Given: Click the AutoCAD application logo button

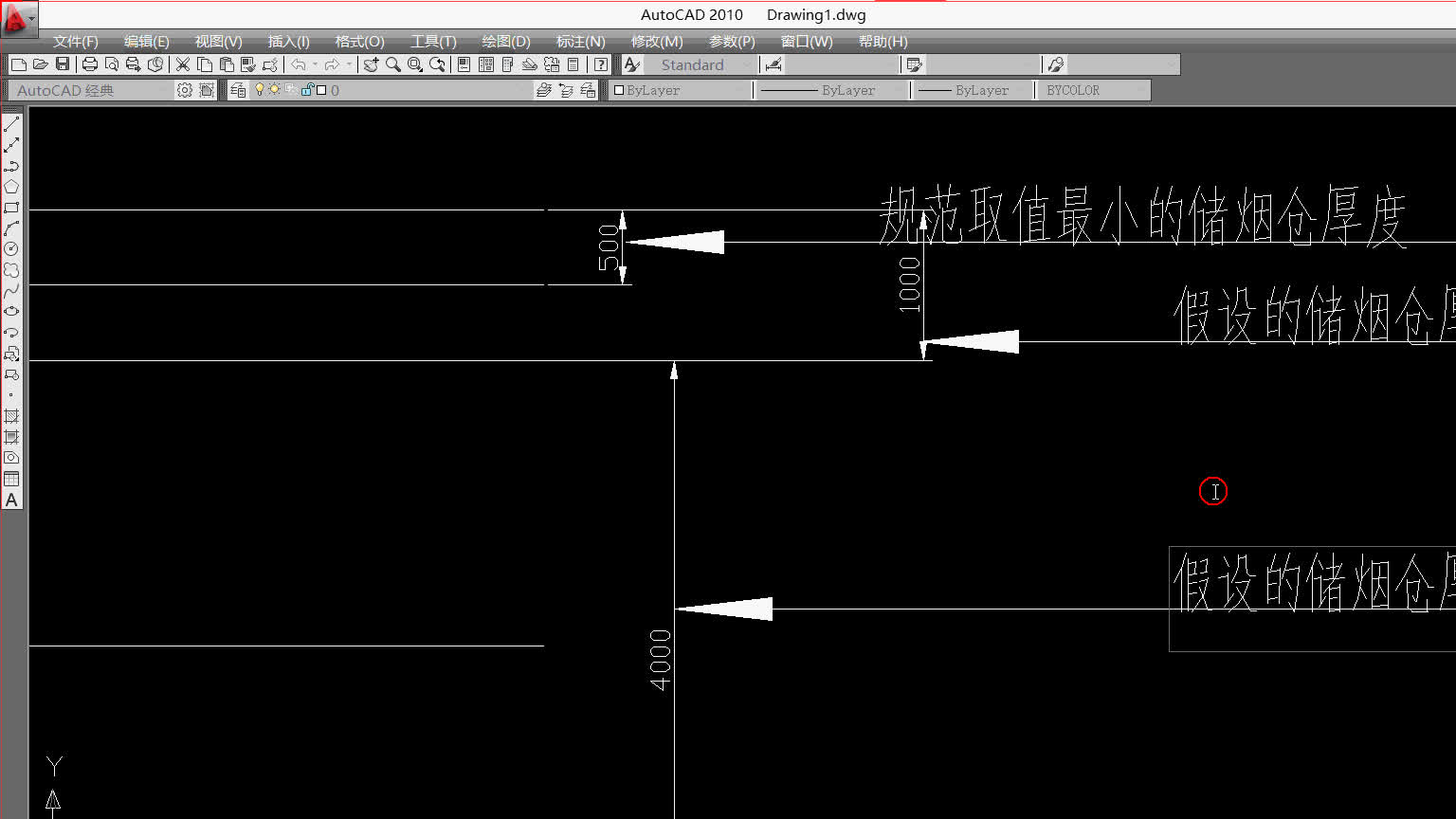Looking at the screenshot, I should click(x=19, y=19).
